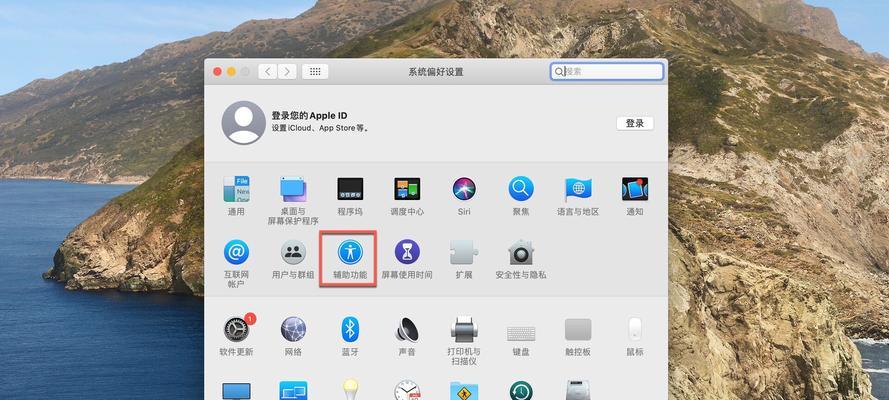Open 语言与地区 preferences

[578, 189]
